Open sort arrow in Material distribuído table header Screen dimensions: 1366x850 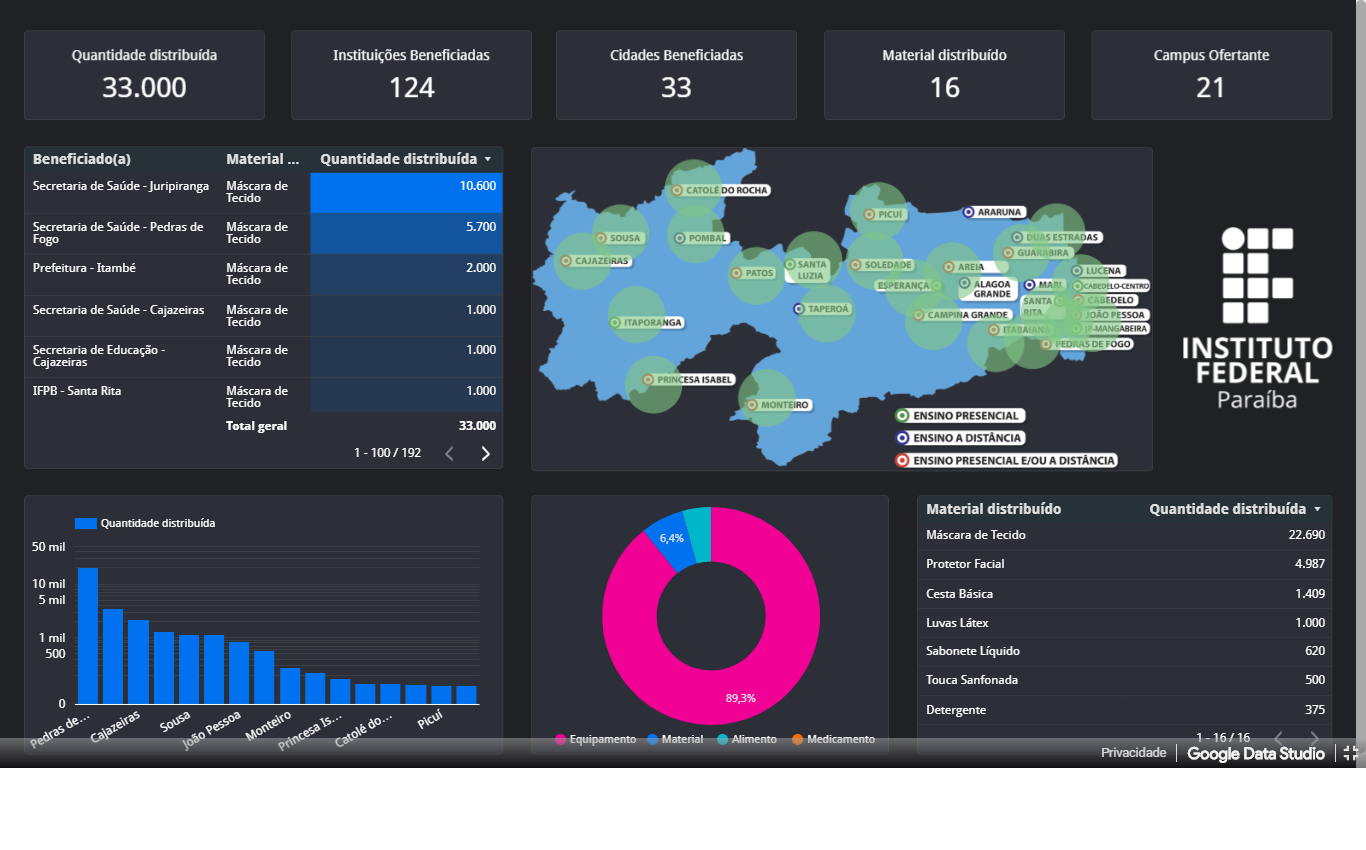coord(1317,509)
